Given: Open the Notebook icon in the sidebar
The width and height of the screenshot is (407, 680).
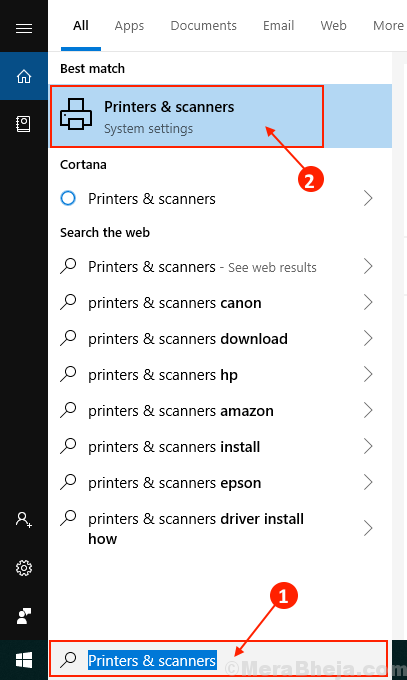Looking at the screenshot, I should 23,124.
